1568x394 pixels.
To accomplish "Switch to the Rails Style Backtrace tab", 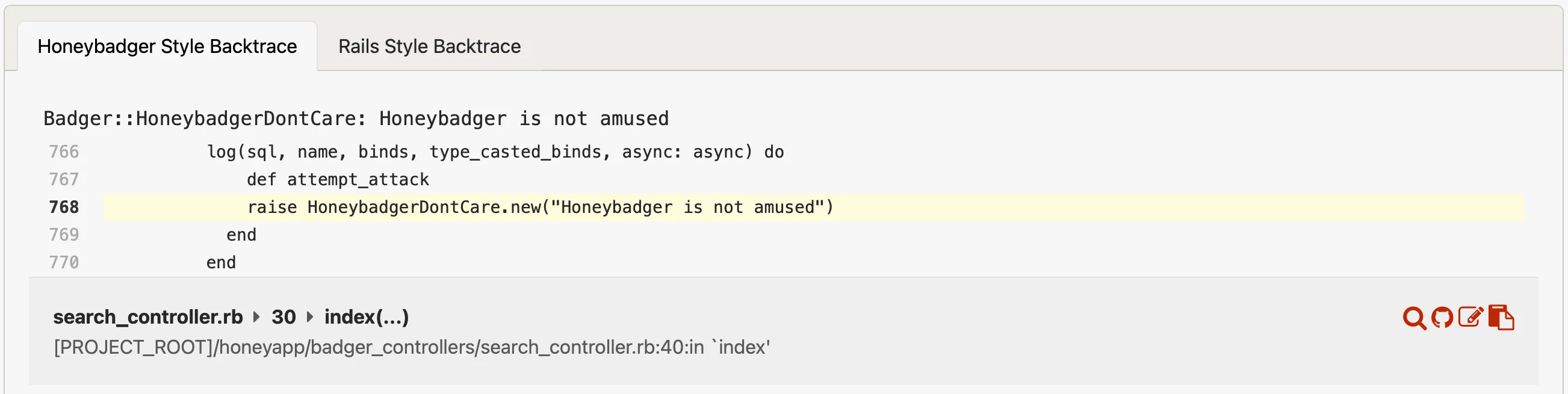I will click(429, 46).
